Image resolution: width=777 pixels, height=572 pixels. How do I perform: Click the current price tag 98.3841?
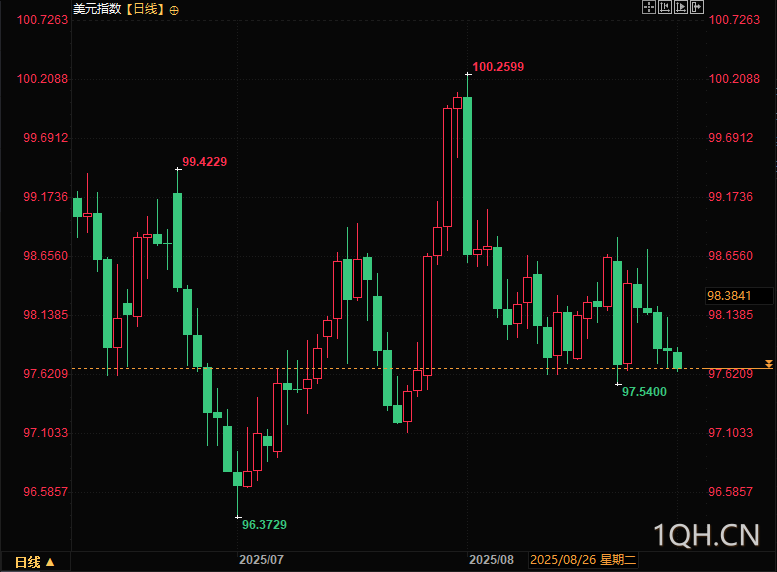[738, 296]
